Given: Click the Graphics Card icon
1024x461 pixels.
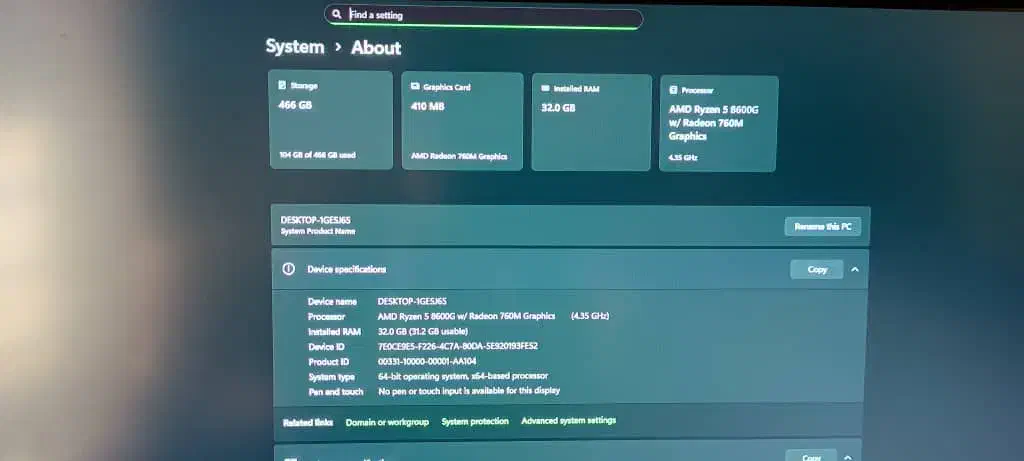Looking at the screenshot, I should pos(415,86).
